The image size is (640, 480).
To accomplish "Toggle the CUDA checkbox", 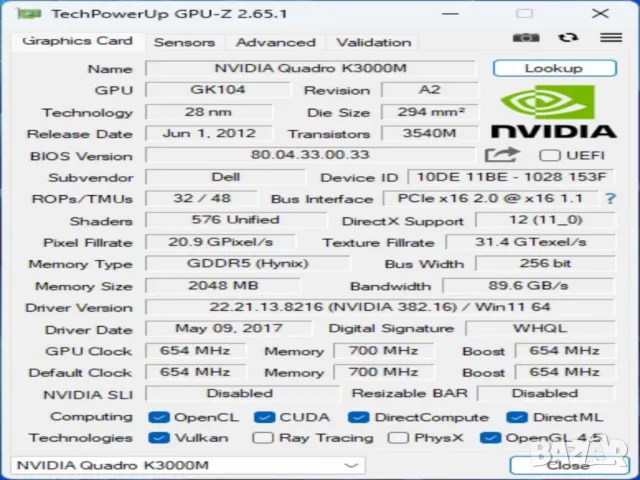I will (264, 417).
